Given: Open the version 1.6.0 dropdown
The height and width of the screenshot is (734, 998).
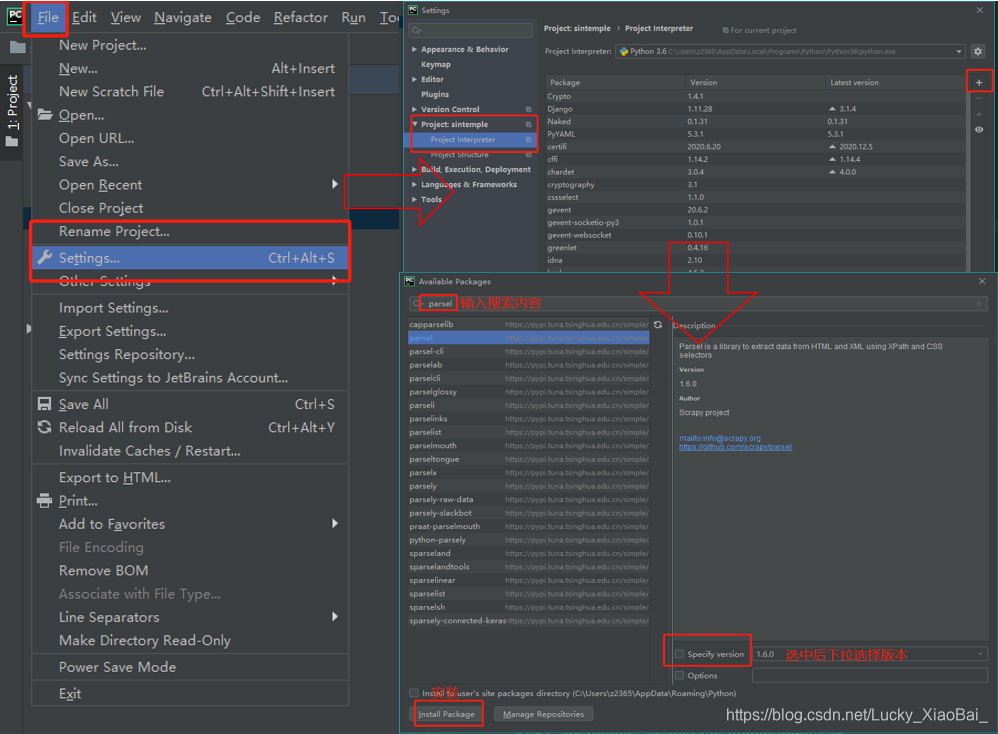Looking at the screenshot, I should (870, 654).
